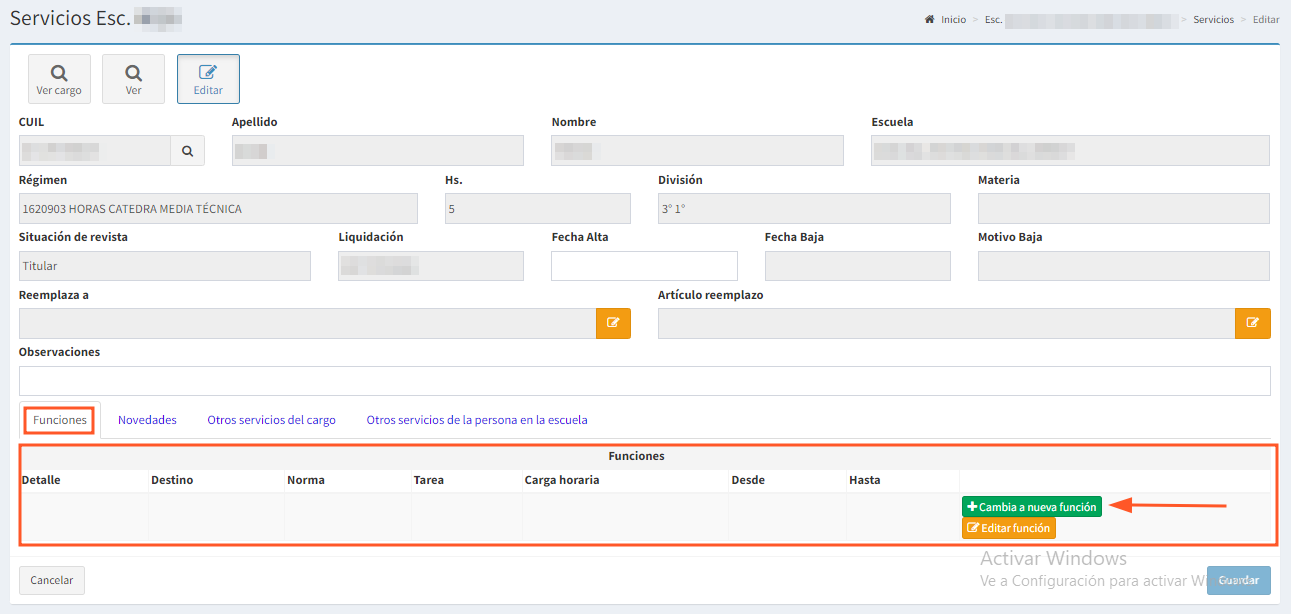Open the Servicios breadcrumb link
This screenshot has width=1291, height=614.
coord(1213,19)
